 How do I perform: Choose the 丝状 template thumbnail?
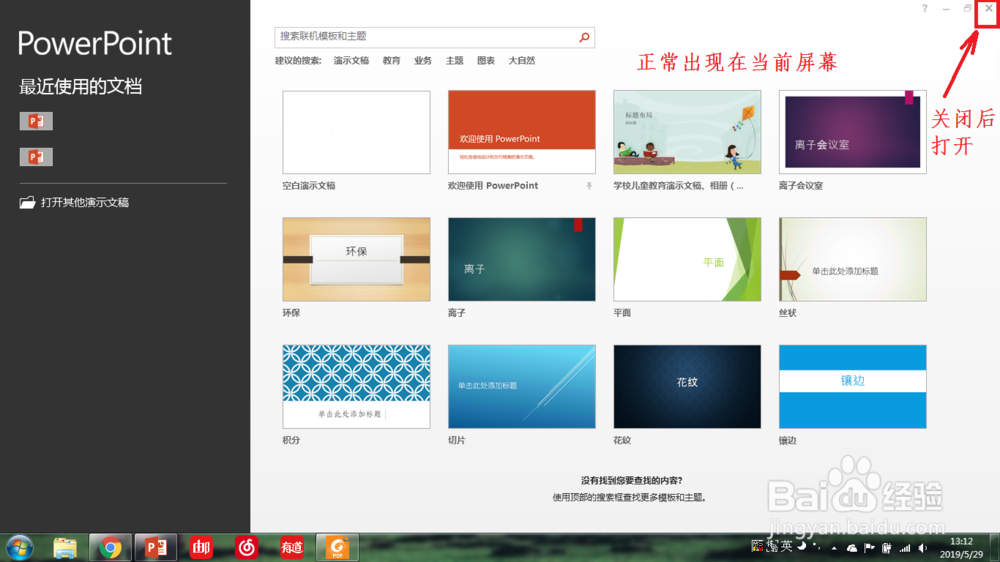click(853, 259)
